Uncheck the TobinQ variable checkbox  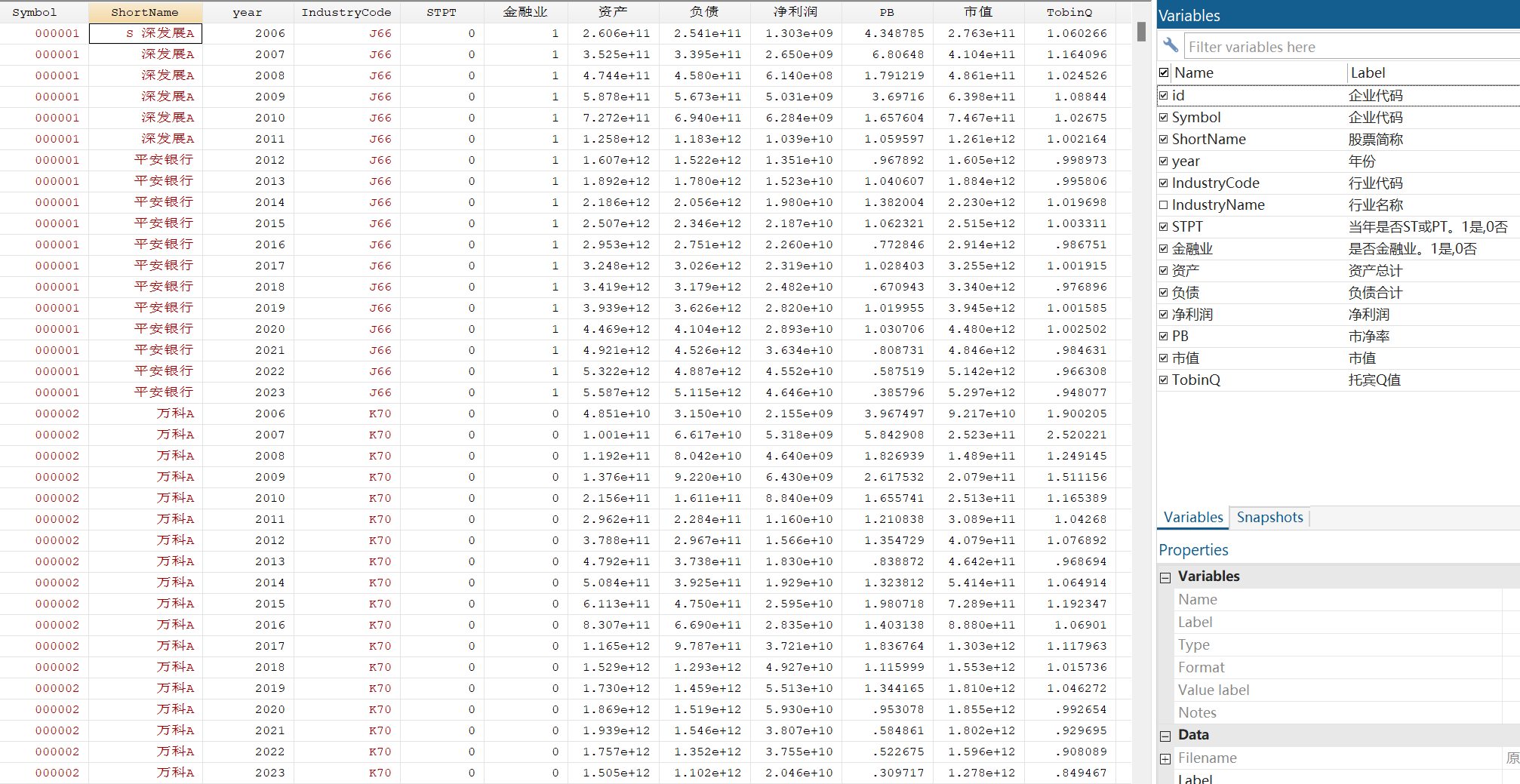pyautogui.click(x=1164, y=380)
